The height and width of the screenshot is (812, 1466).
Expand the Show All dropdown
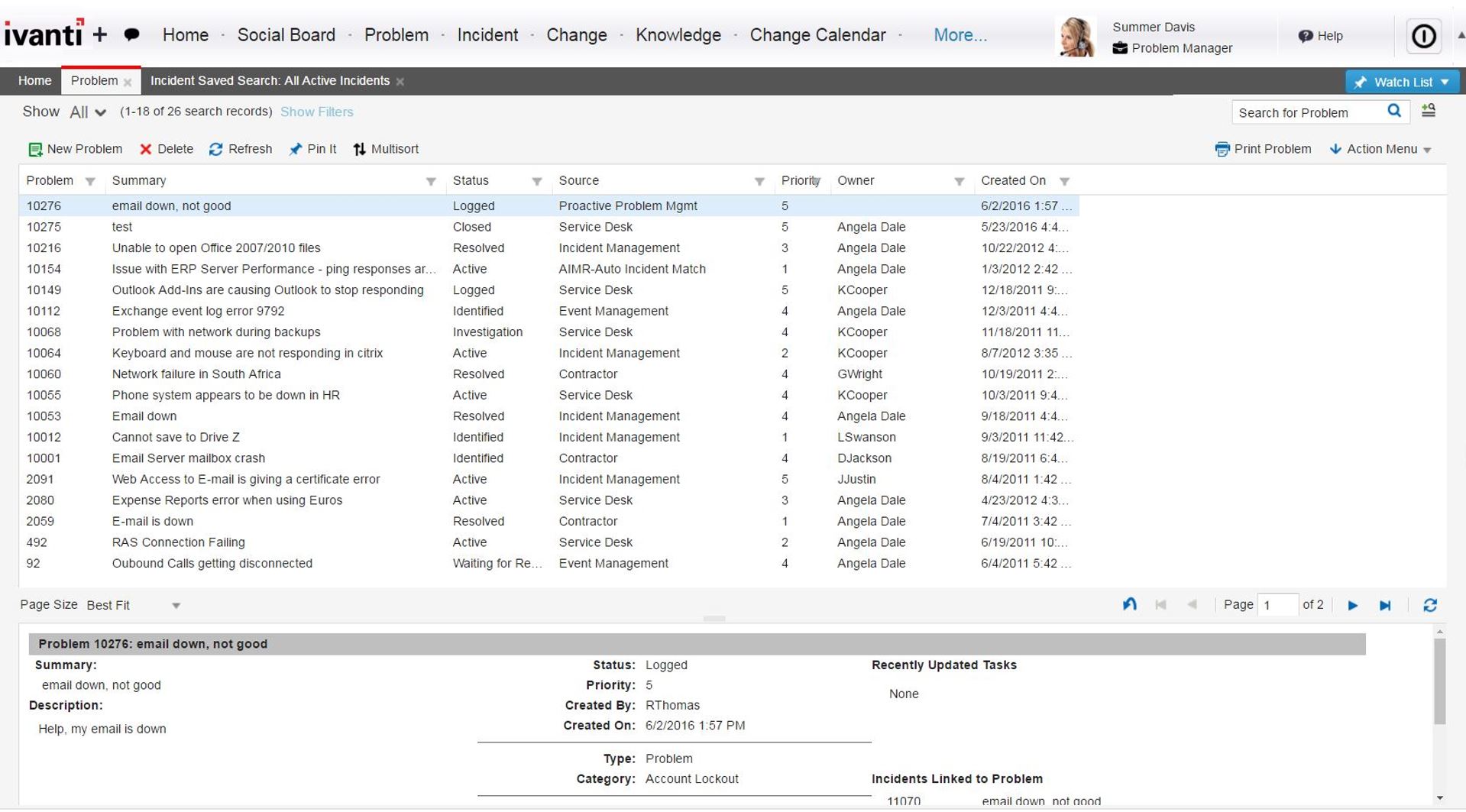[88, 112]
